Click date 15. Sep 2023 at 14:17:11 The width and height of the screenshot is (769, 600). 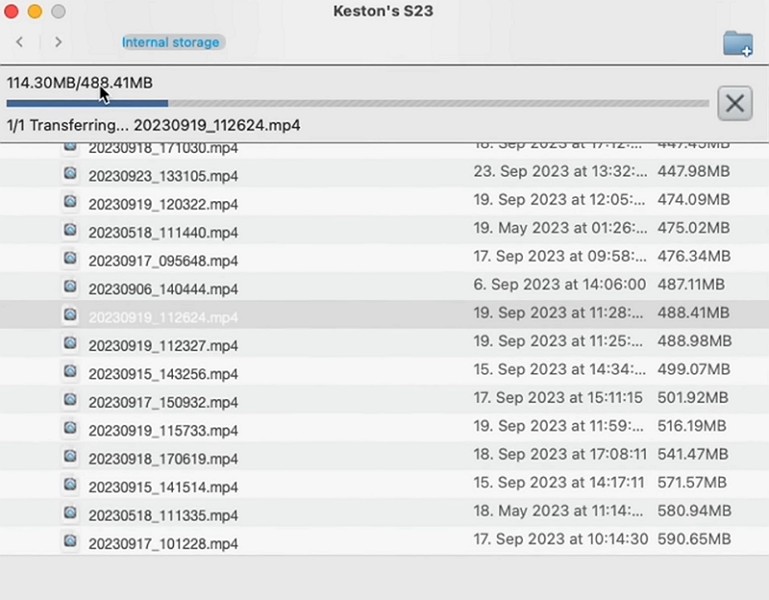pyautogui.click(x=559, y=483)
